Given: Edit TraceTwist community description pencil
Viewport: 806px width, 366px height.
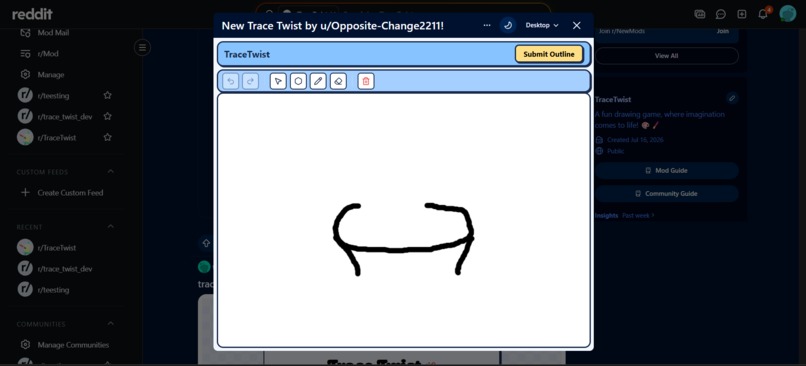Looking at the screenshot, I should point(732,98).
